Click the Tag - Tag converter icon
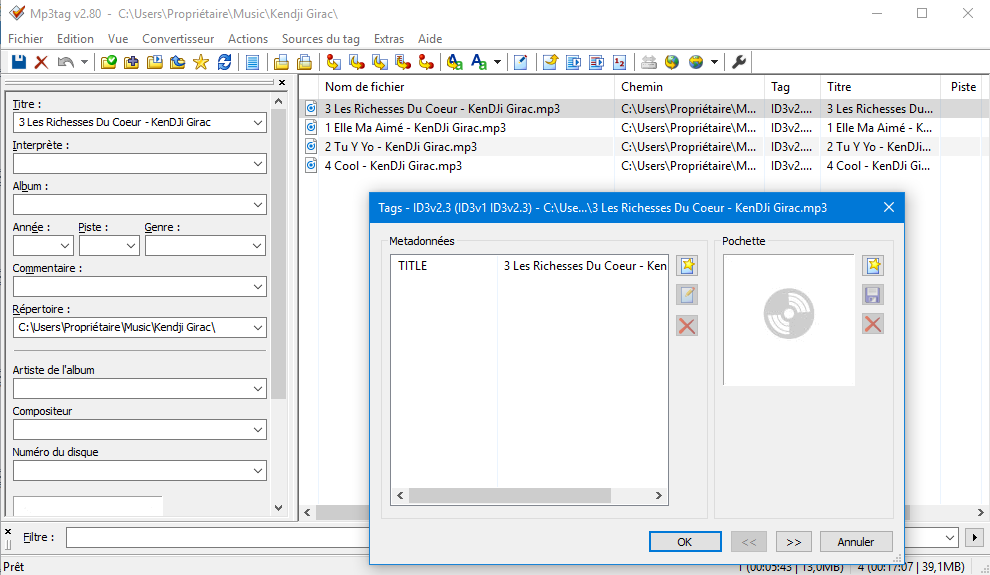The image size is (990, 575). 426,62
